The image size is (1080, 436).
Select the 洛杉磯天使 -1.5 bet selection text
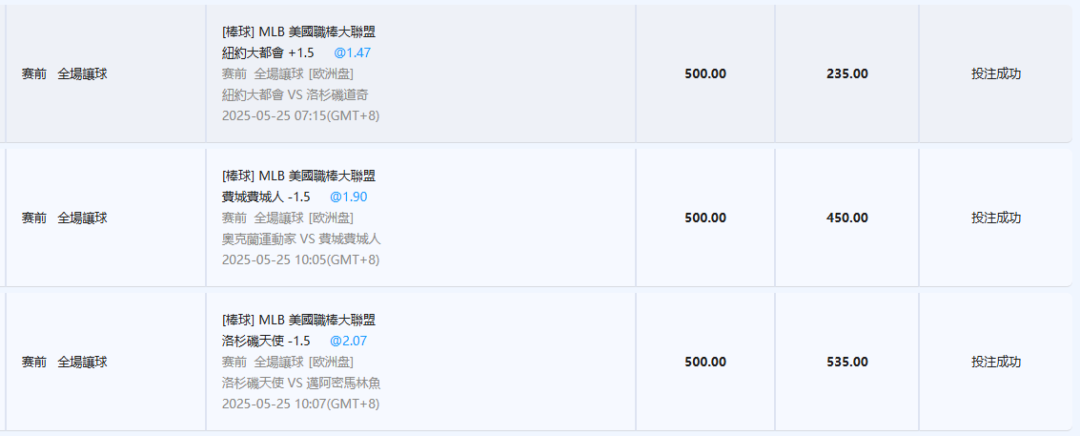tap(266, 341)
